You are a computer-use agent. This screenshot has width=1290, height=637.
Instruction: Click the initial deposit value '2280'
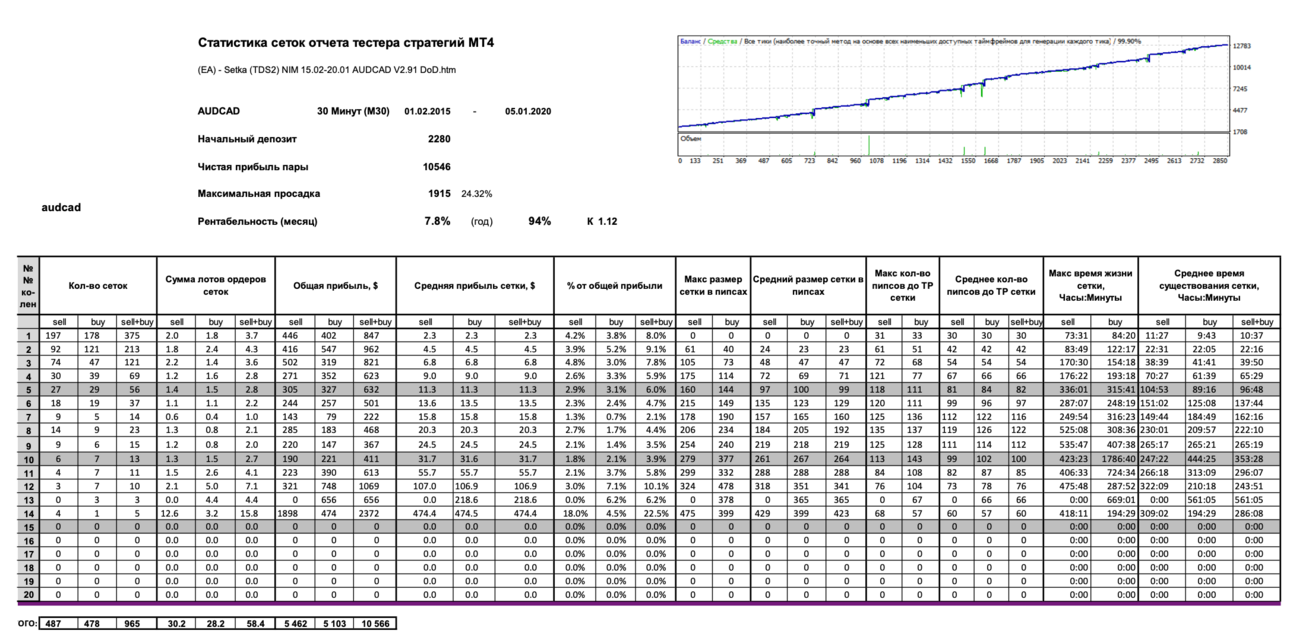tap(439, 139)
